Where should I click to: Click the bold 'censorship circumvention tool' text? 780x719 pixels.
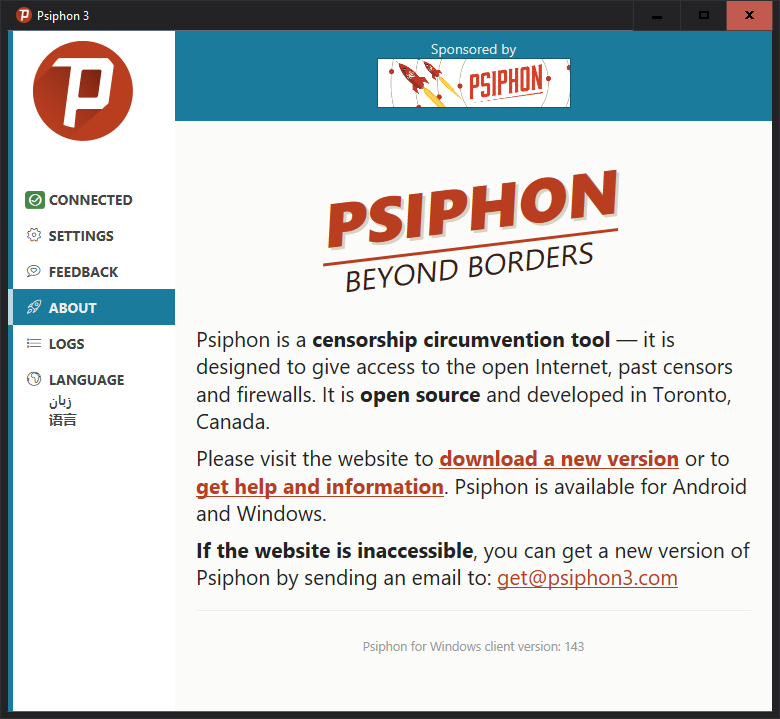461,340
